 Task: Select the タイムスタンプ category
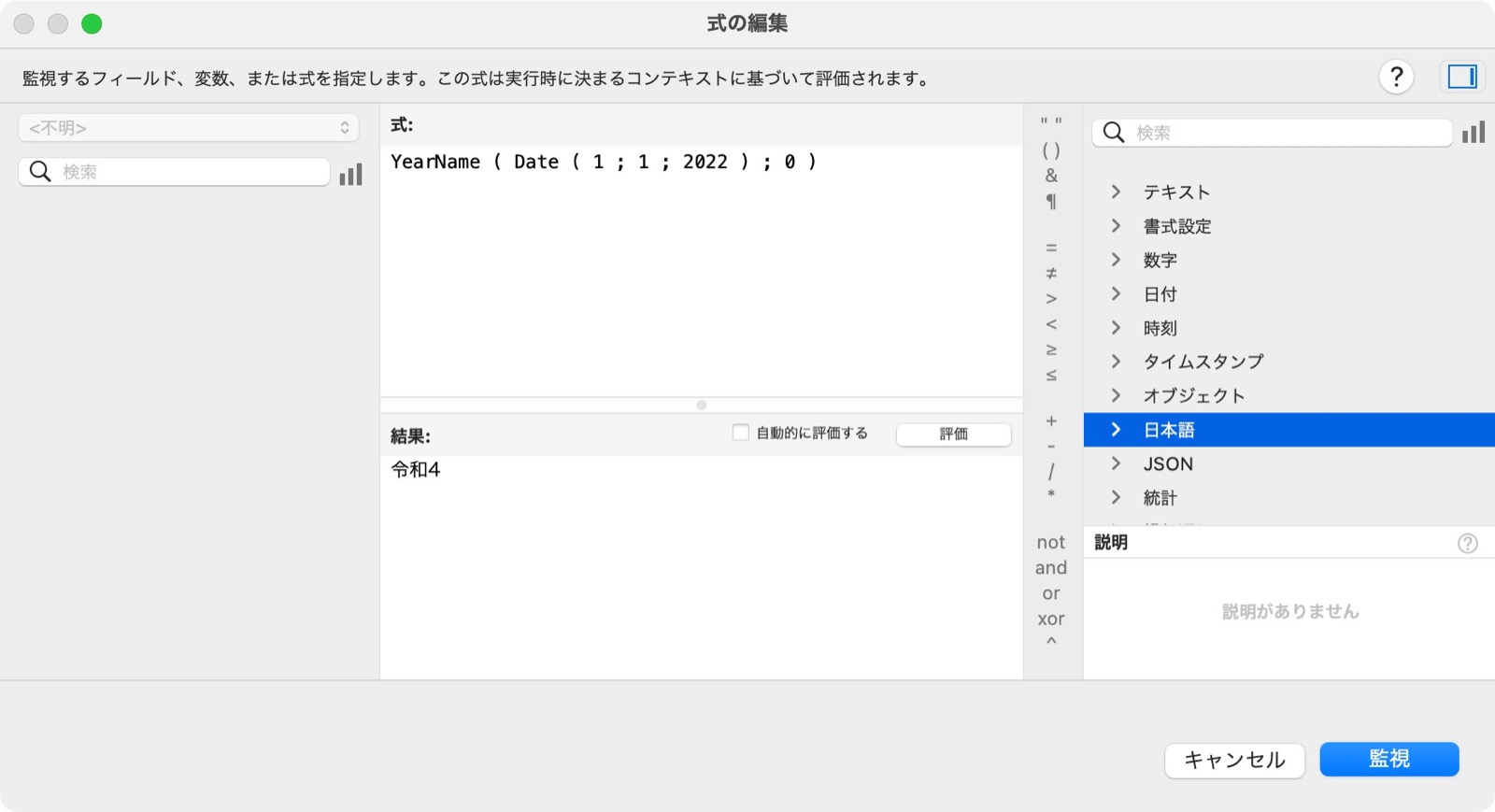(1203, 362)
